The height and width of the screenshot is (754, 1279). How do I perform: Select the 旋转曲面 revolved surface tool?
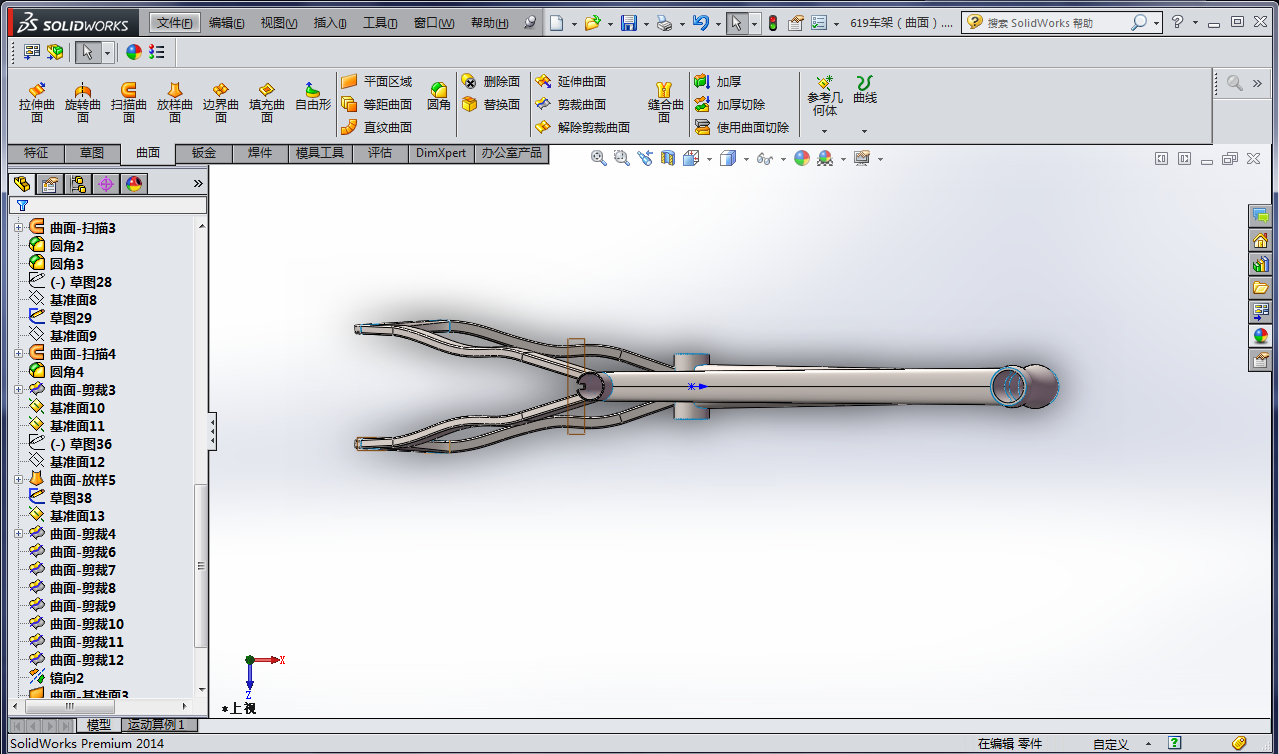click(83, 102)
